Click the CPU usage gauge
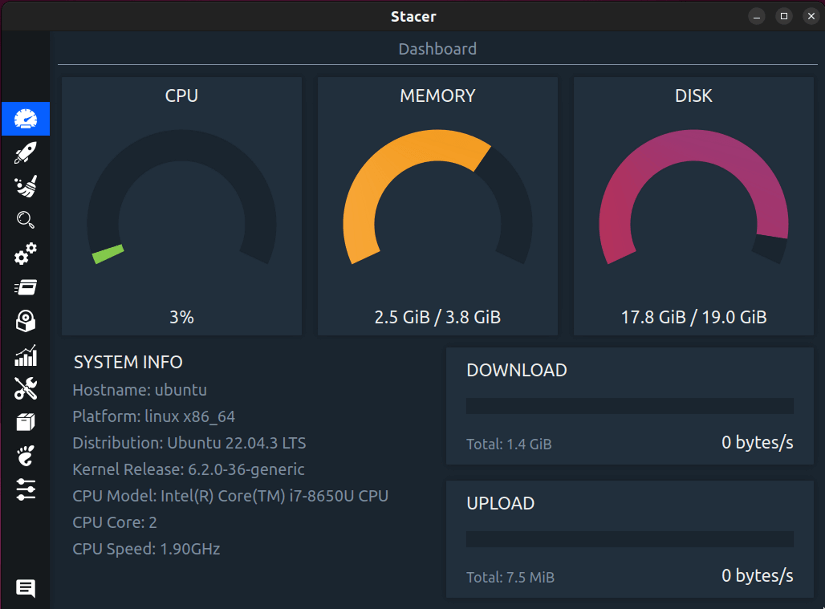Viewport: 825px width, 609px height. 182,197
